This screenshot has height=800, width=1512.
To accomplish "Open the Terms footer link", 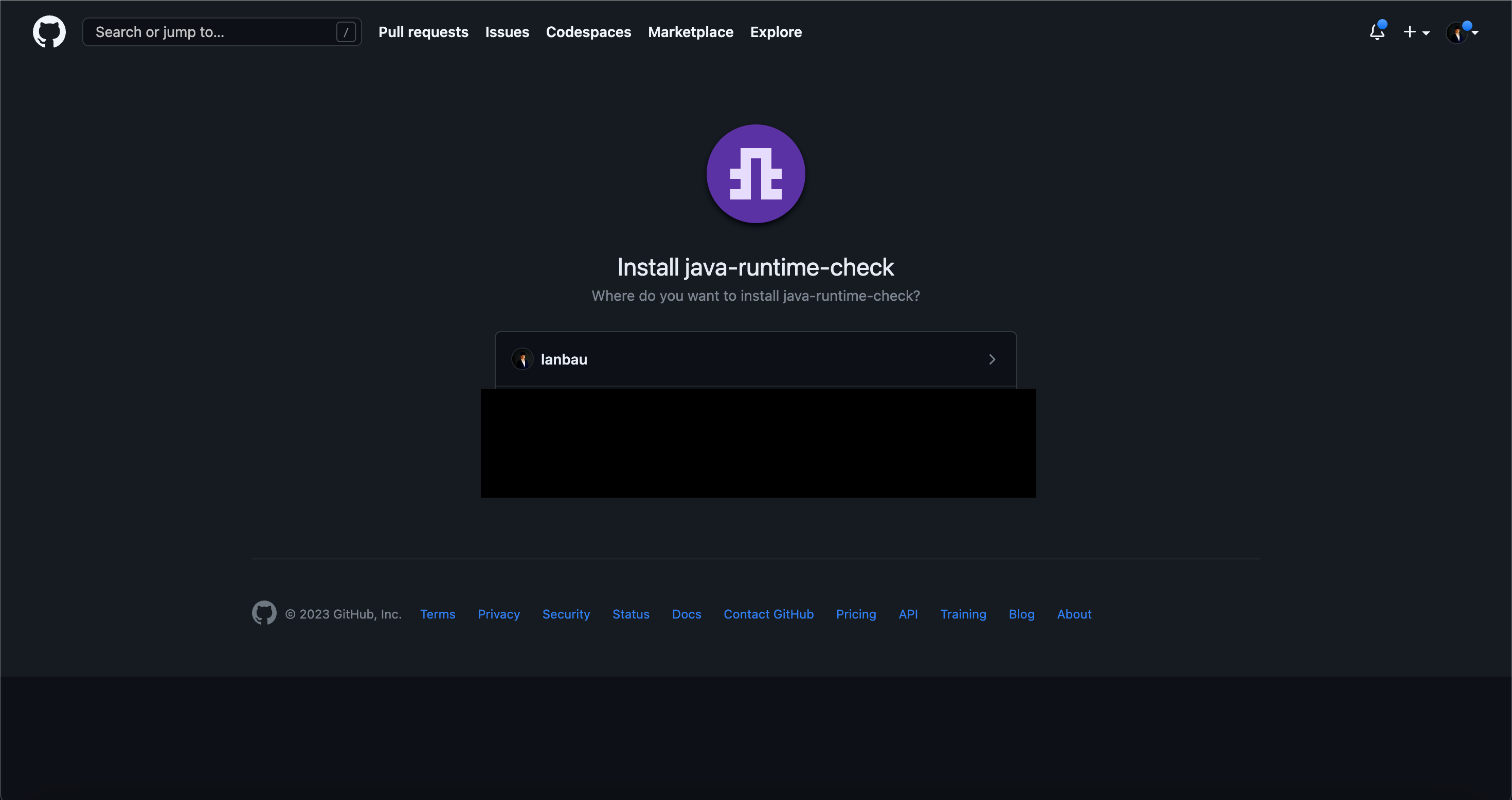I will pyautogui.click(x=438, y=614).
